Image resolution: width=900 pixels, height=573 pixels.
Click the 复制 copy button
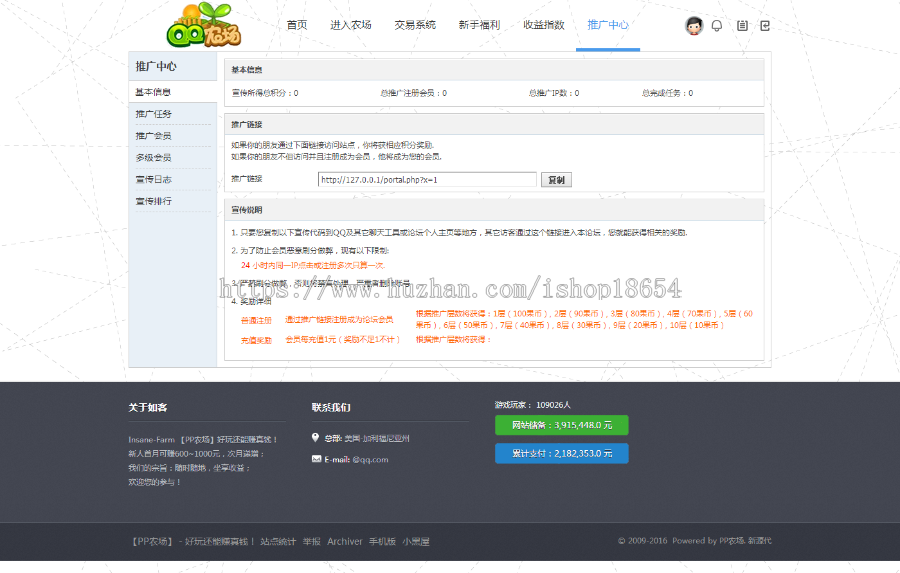point(556,180)
